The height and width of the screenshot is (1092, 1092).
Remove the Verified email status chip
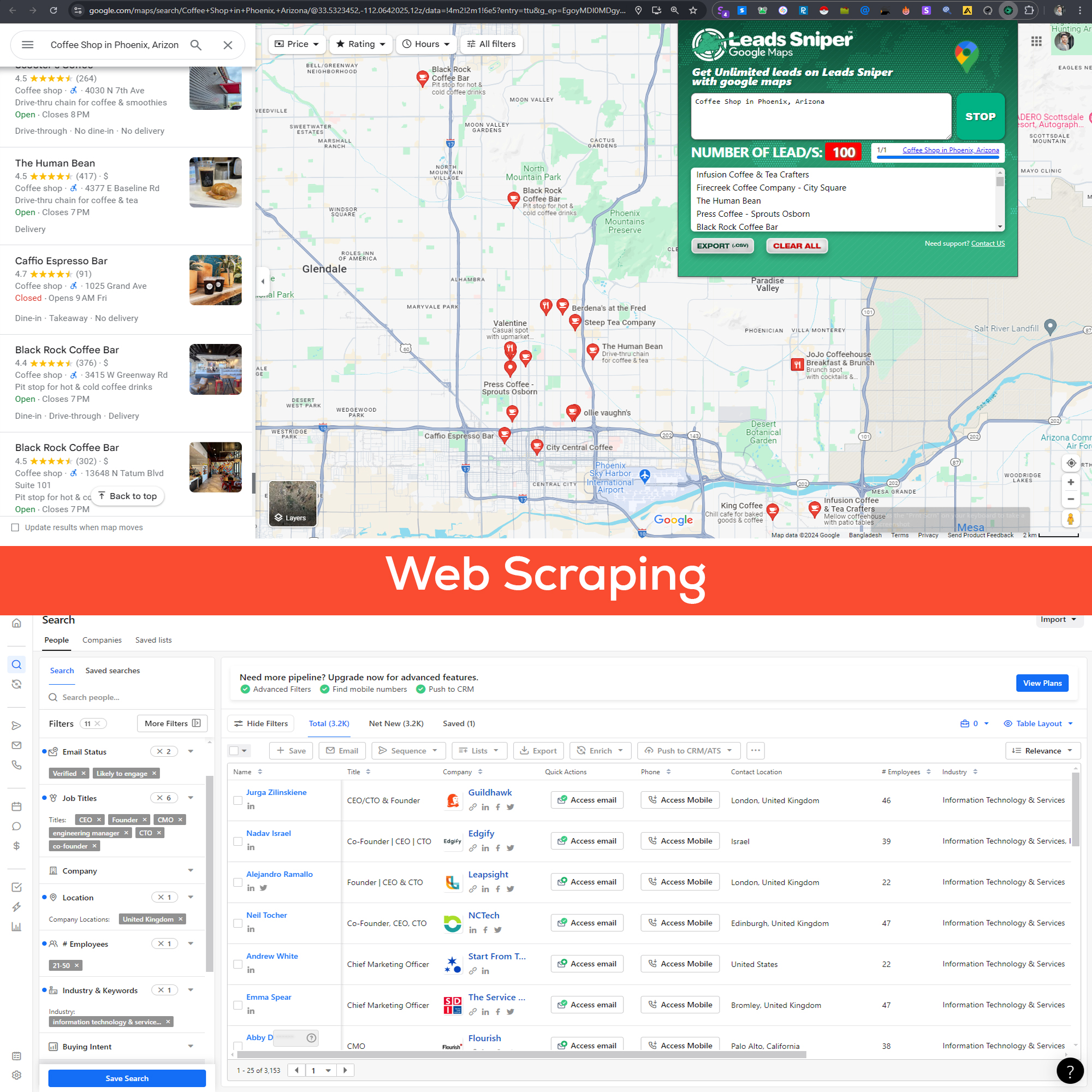(x=83, y=773)
